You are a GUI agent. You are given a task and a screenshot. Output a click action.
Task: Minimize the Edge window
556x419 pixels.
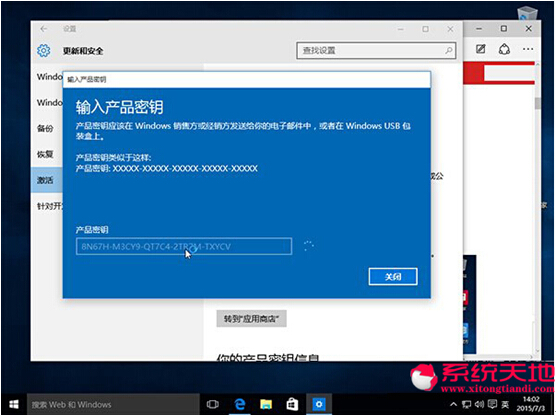479,29
